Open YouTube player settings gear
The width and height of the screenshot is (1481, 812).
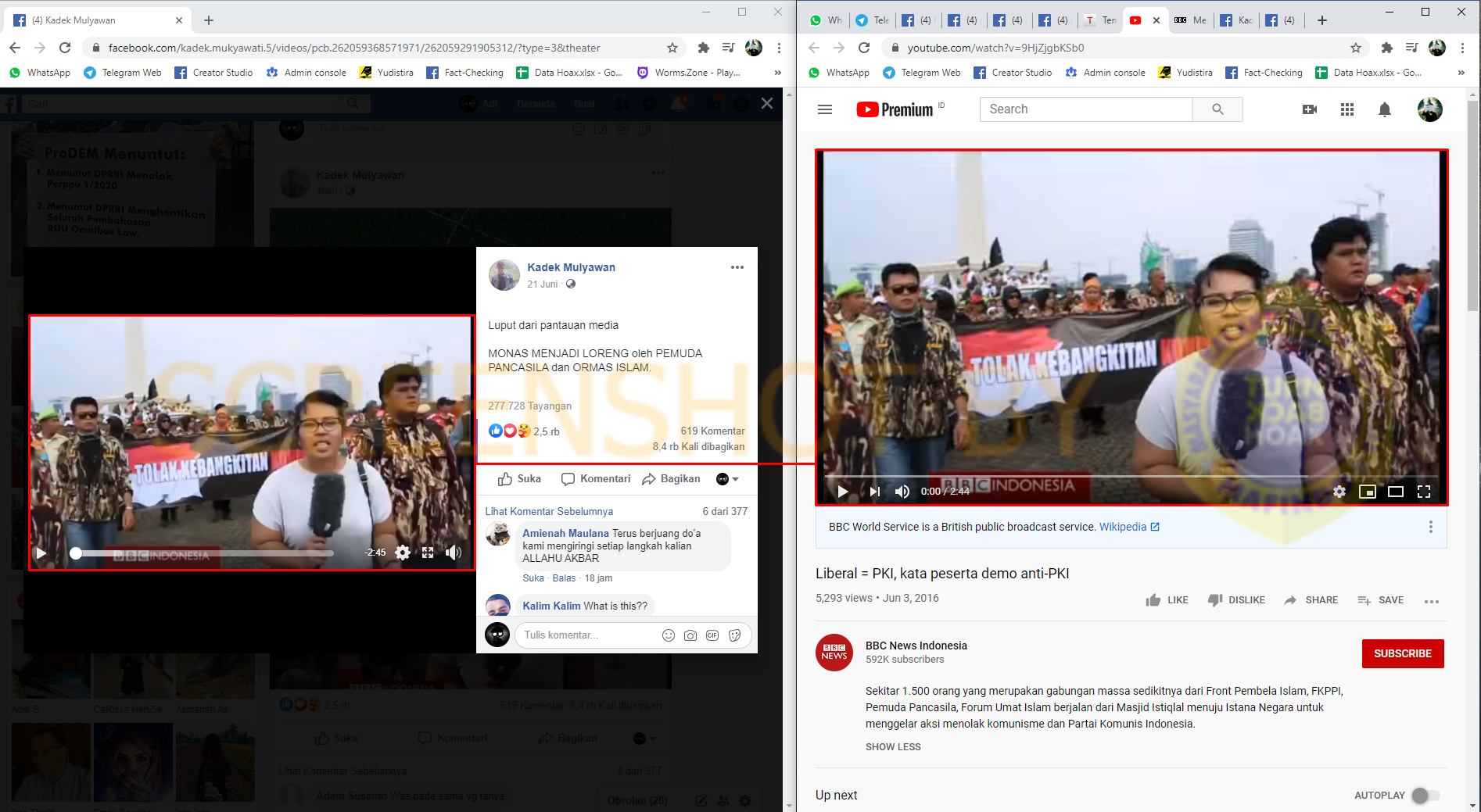(x=1339, y=492)
